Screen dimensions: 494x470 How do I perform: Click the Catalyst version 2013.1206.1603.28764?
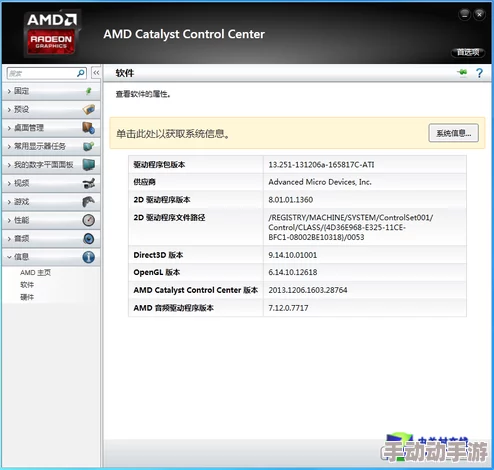308,290
